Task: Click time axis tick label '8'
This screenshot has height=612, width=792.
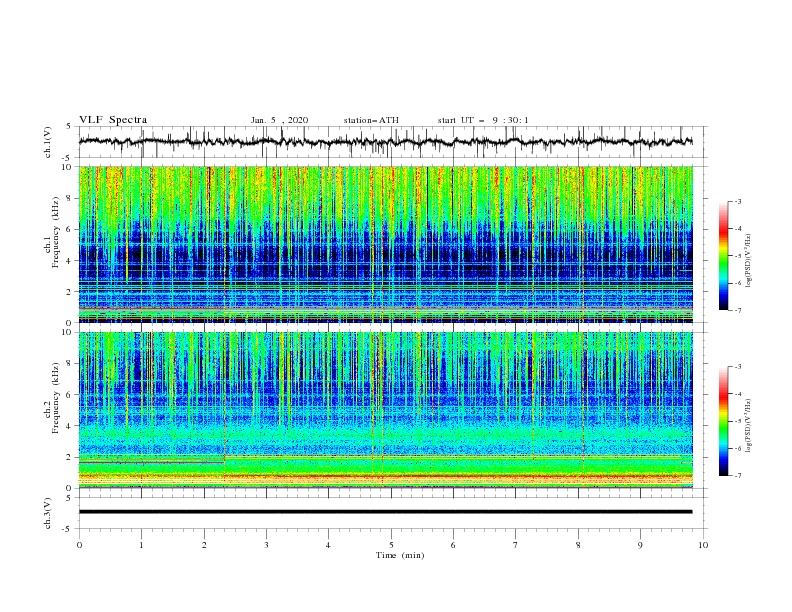Action: [x=578, y=545]
